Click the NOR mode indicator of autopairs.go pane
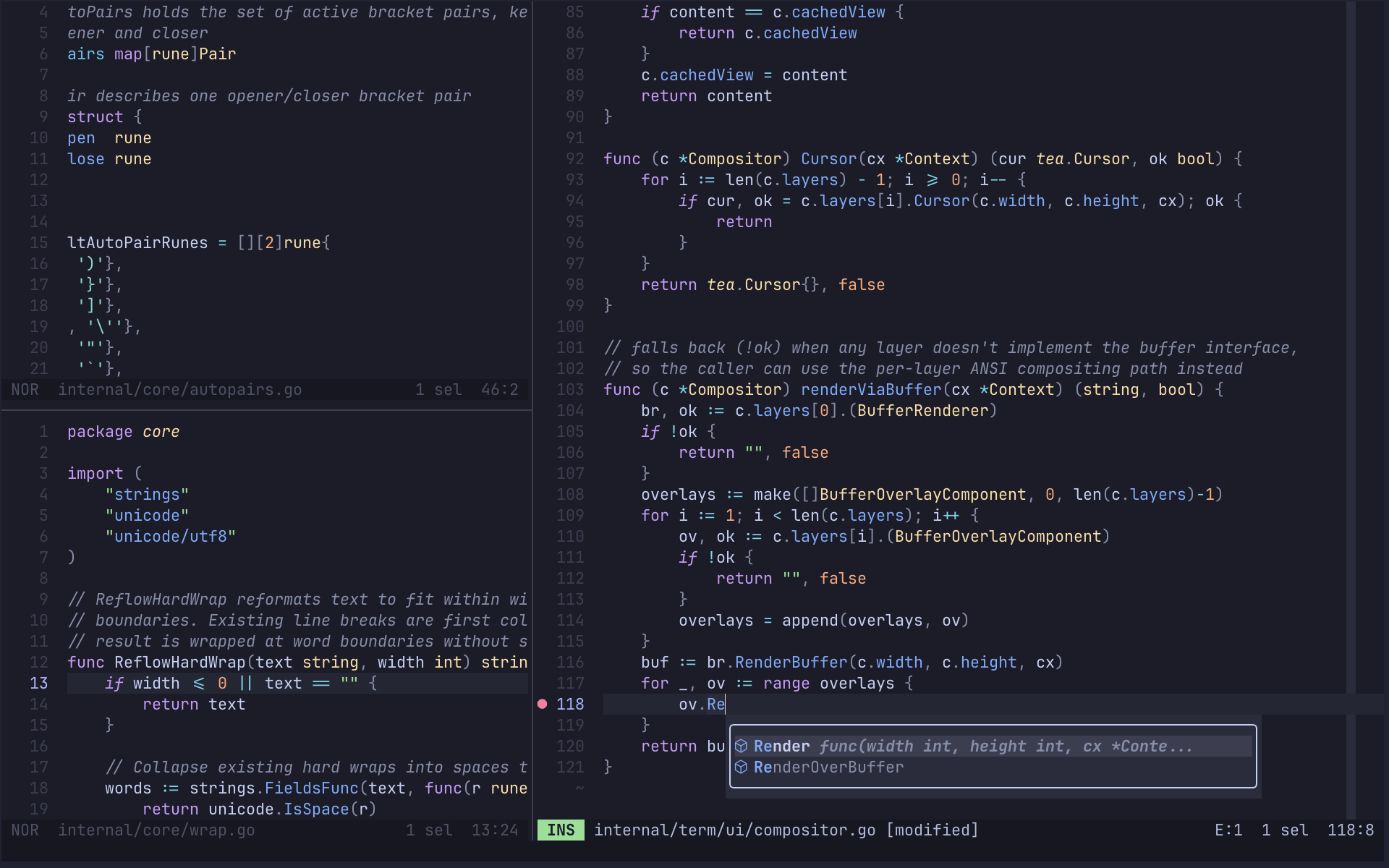Screen dimensions: 1389x868 (x=25, y=390)
